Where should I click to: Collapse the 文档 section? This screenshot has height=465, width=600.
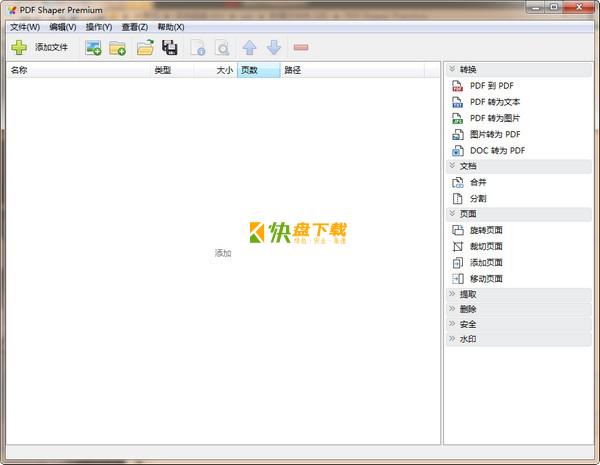pyautogui.click(x=519, y=166)
